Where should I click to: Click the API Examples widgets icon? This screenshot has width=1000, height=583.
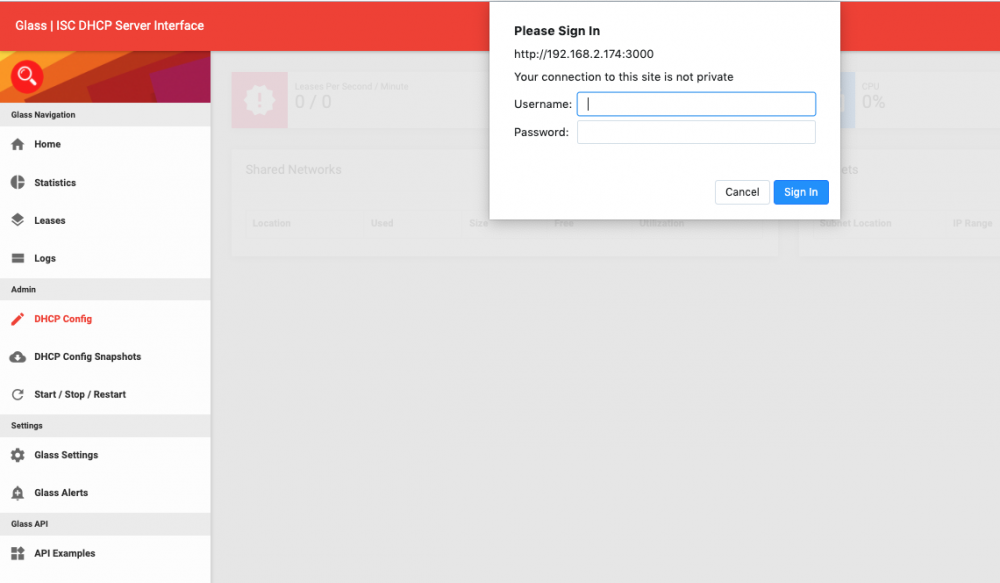coord(18,553)
